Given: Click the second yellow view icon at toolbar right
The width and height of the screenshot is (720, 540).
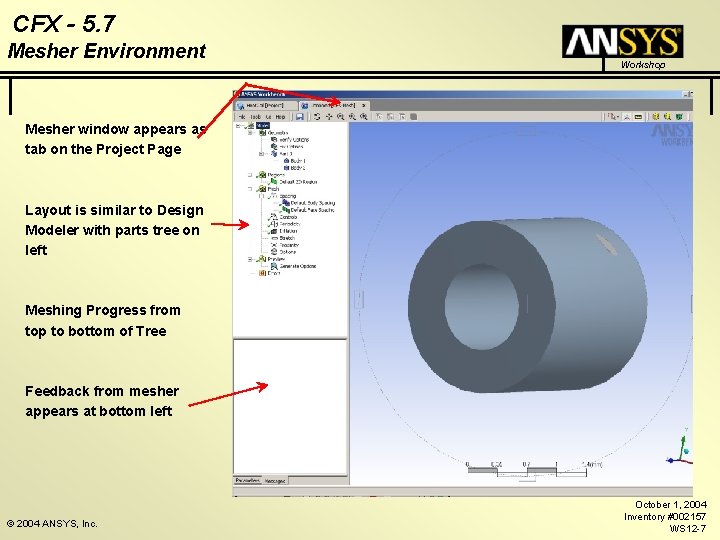Looking at the screenshot, I should 667,117.
